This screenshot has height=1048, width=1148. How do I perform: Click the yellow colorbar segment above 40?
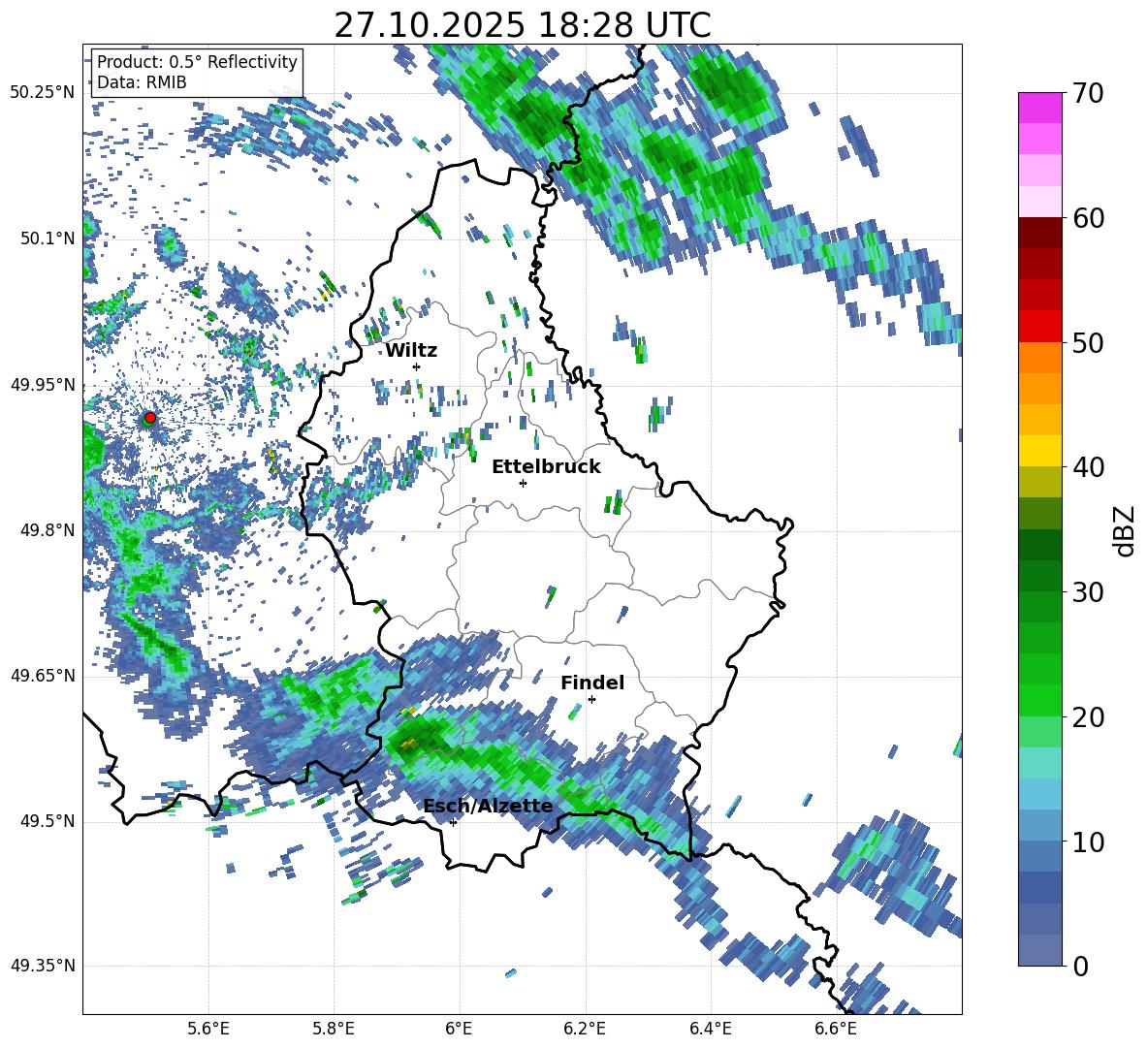[x=1039, y=452]
